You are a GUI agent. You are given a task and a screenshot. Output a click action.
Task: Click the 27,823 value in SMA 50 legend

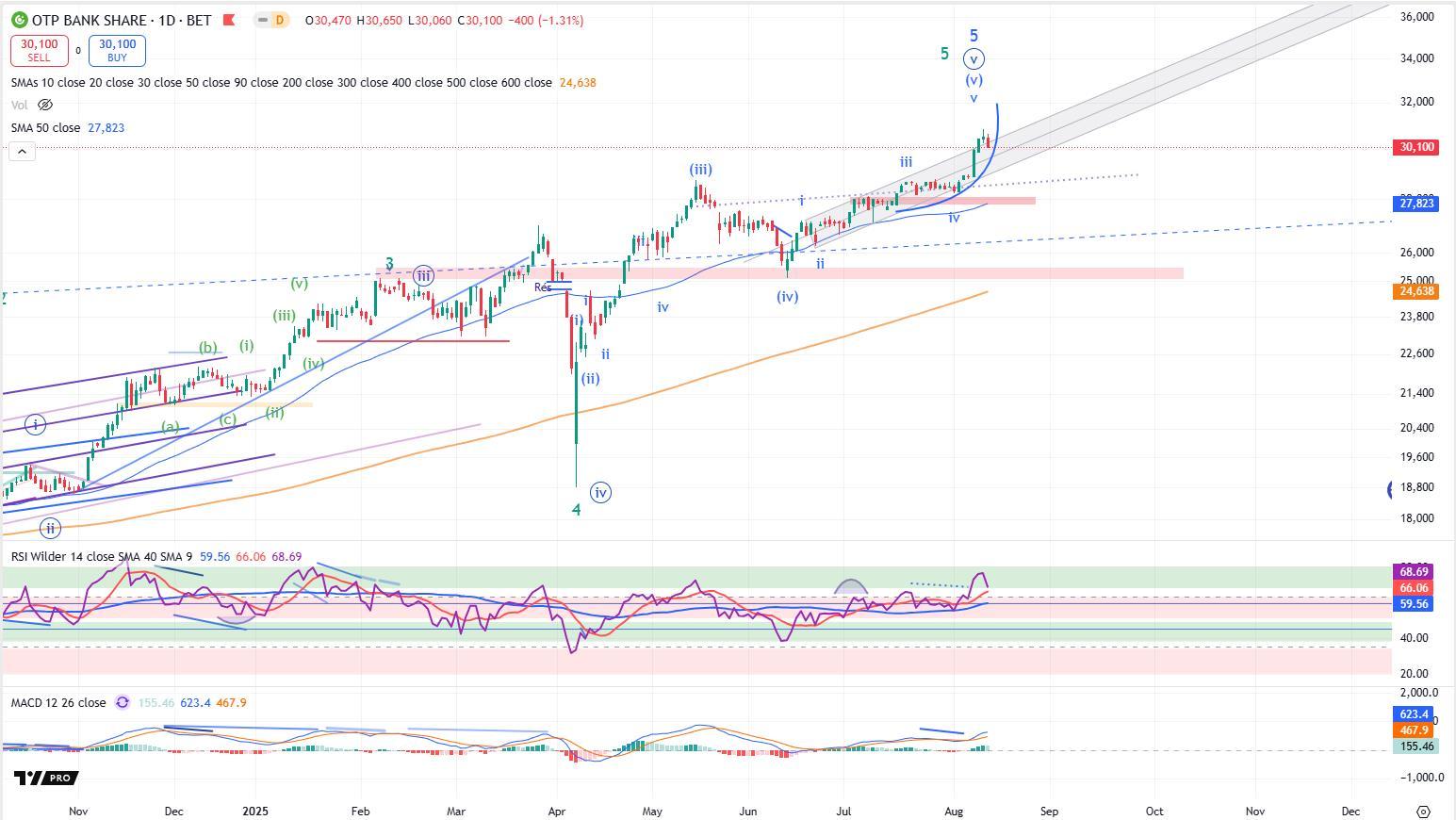coord(106,127)
